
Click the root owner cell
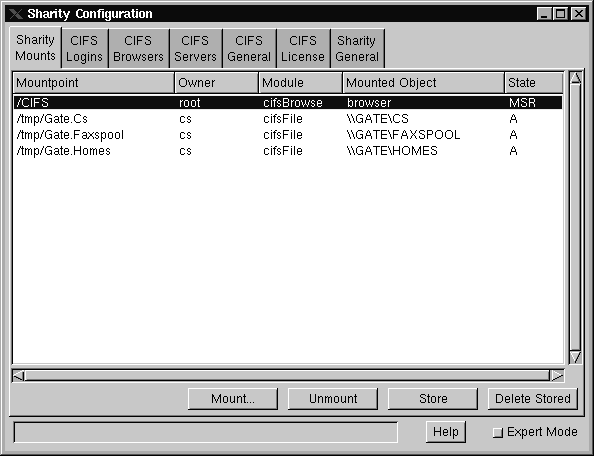coord(189,103)
